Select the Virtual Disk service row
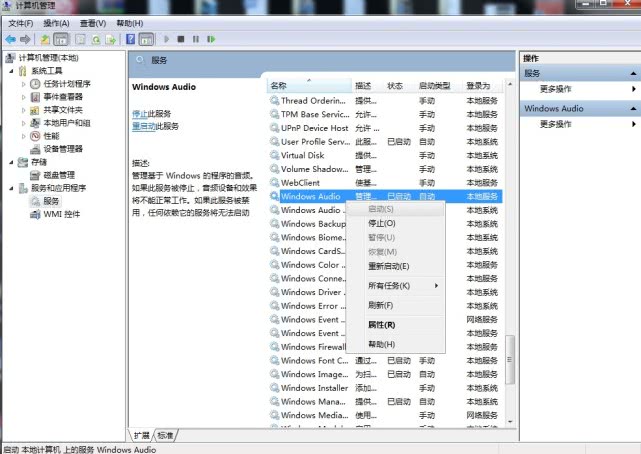The image size is (641, 454). pos(385,155)
